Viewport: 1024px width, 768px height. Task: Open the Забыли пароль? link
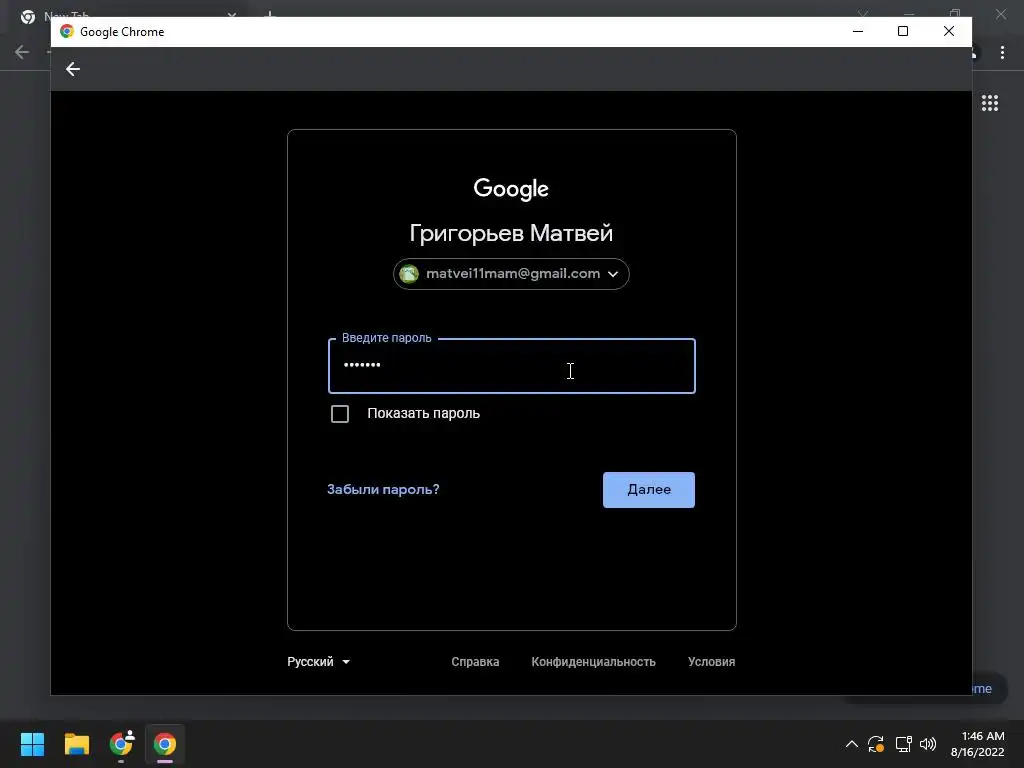pos(383,489)
